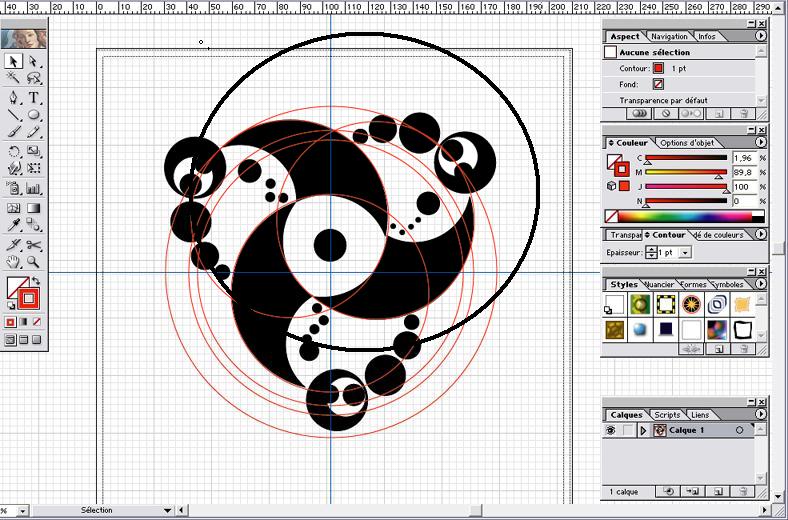Click the Contour red swatch in Aspect palette
The width and height of the screenshot is (788, 520).
pyautogui.click(x=658, y=68)
